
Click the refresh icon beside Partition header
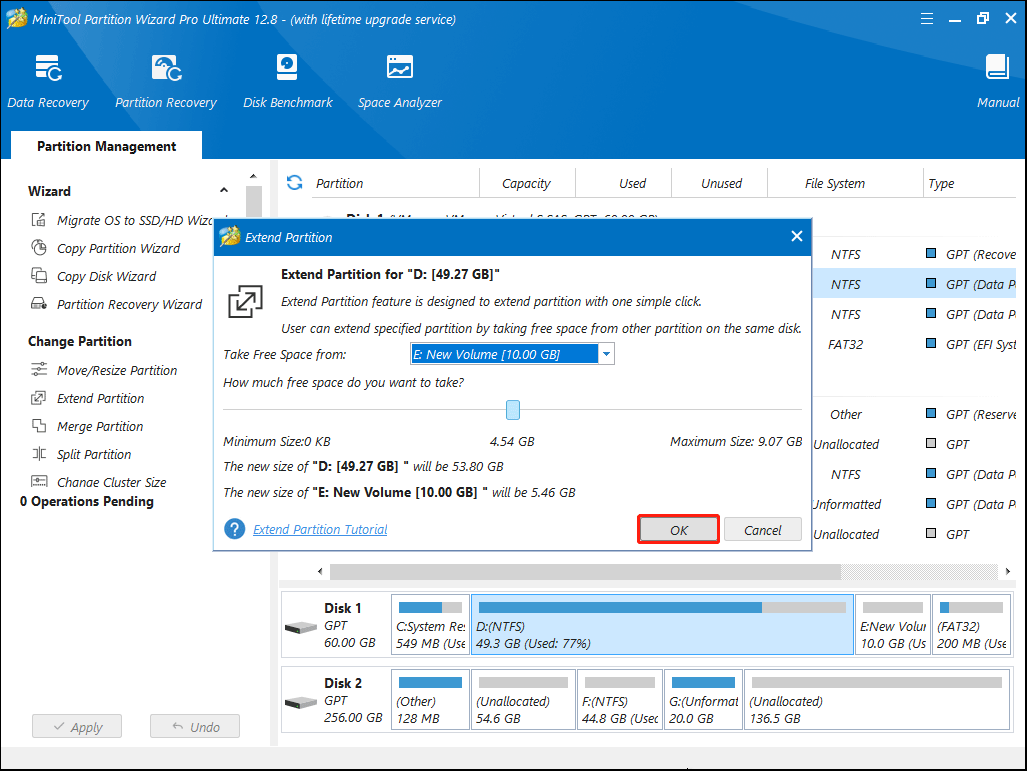[294, 183]
